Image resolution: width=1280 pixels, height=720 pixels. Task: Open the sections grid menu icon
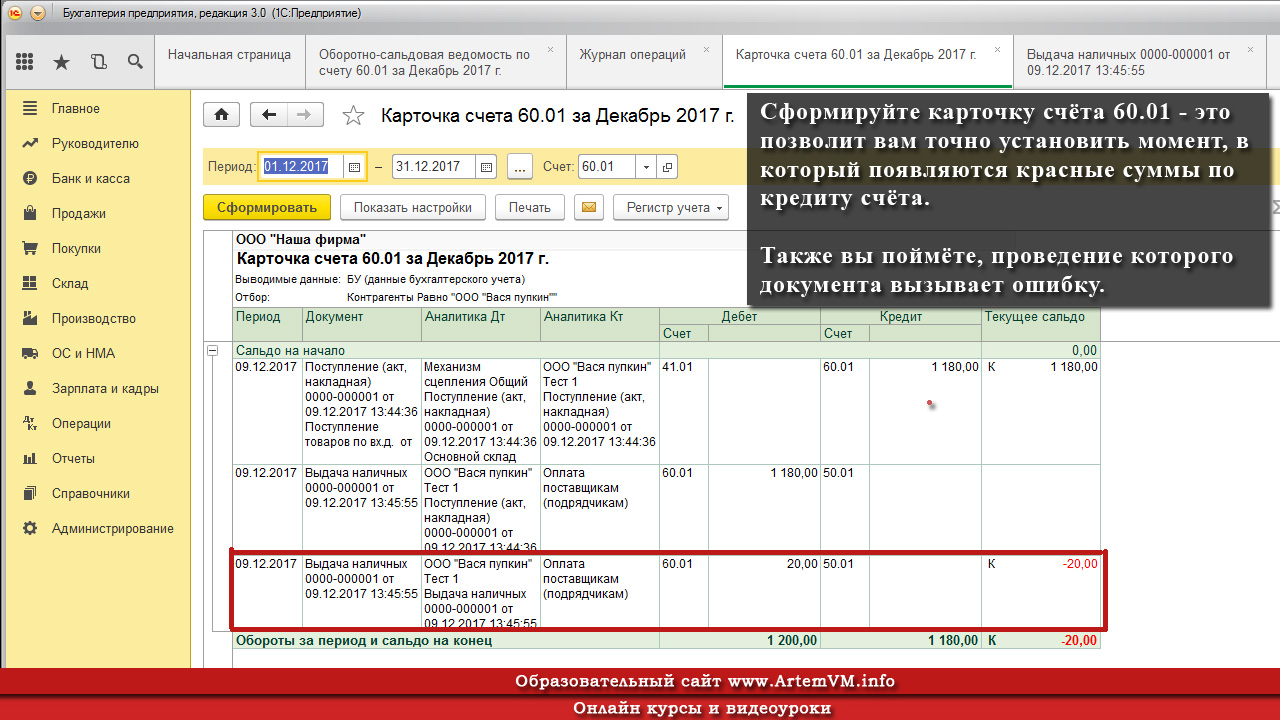pos(25,62)
